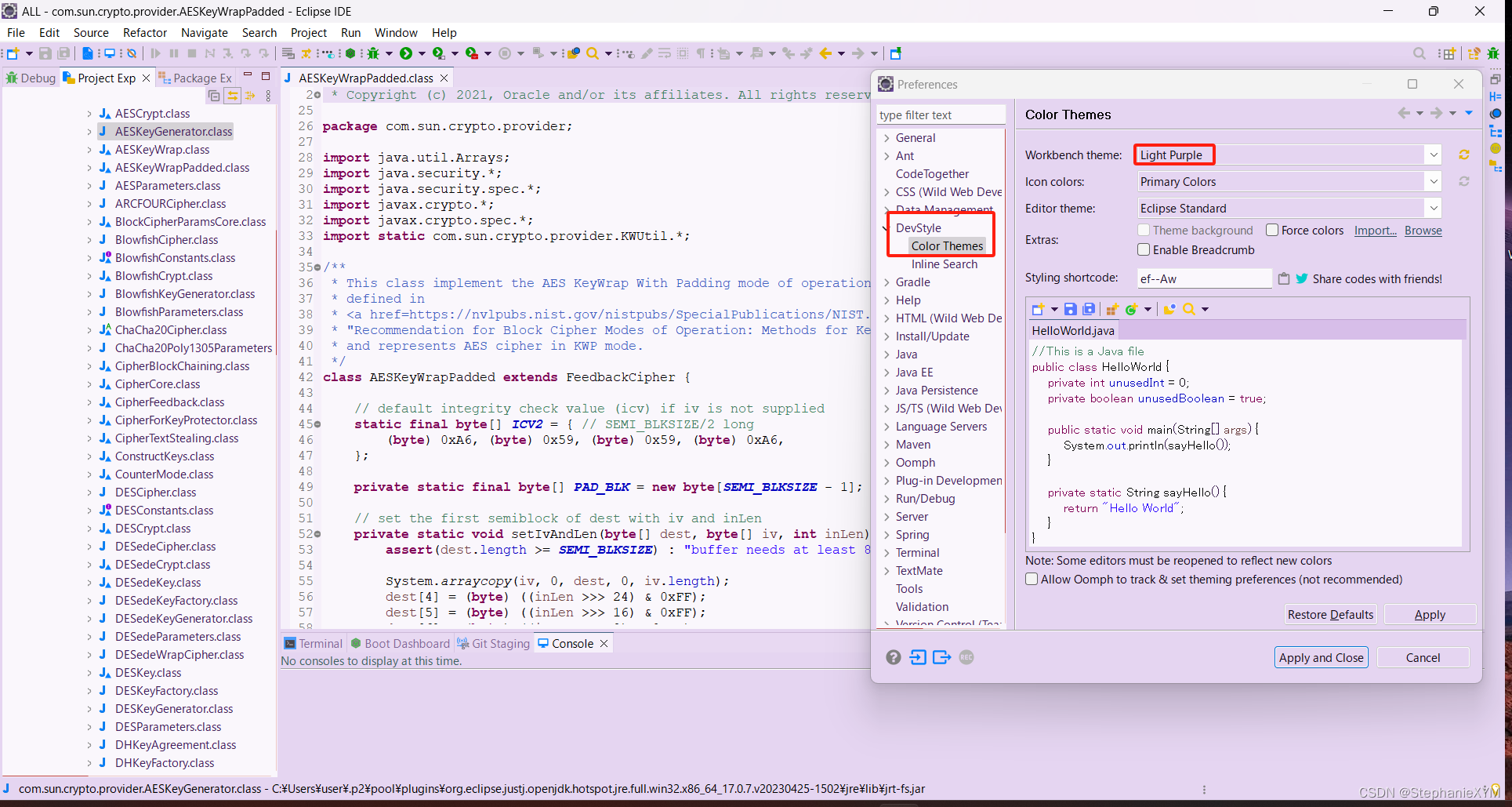The height and width of the screenshot is (807, 1512).
Task: Enable the Force colors checkbox
Action: coord(1272,230)
